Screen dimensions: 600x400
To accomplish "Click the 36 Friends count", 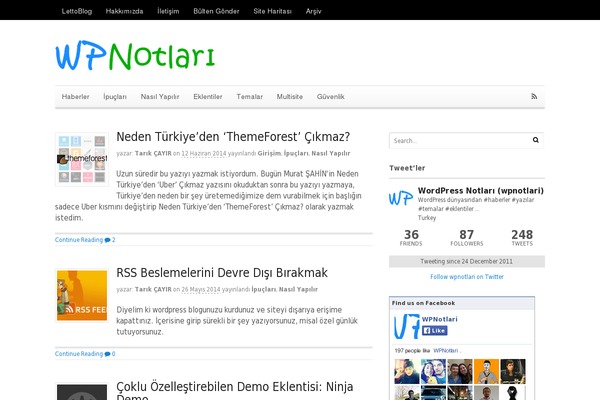I will pos(411,238).
